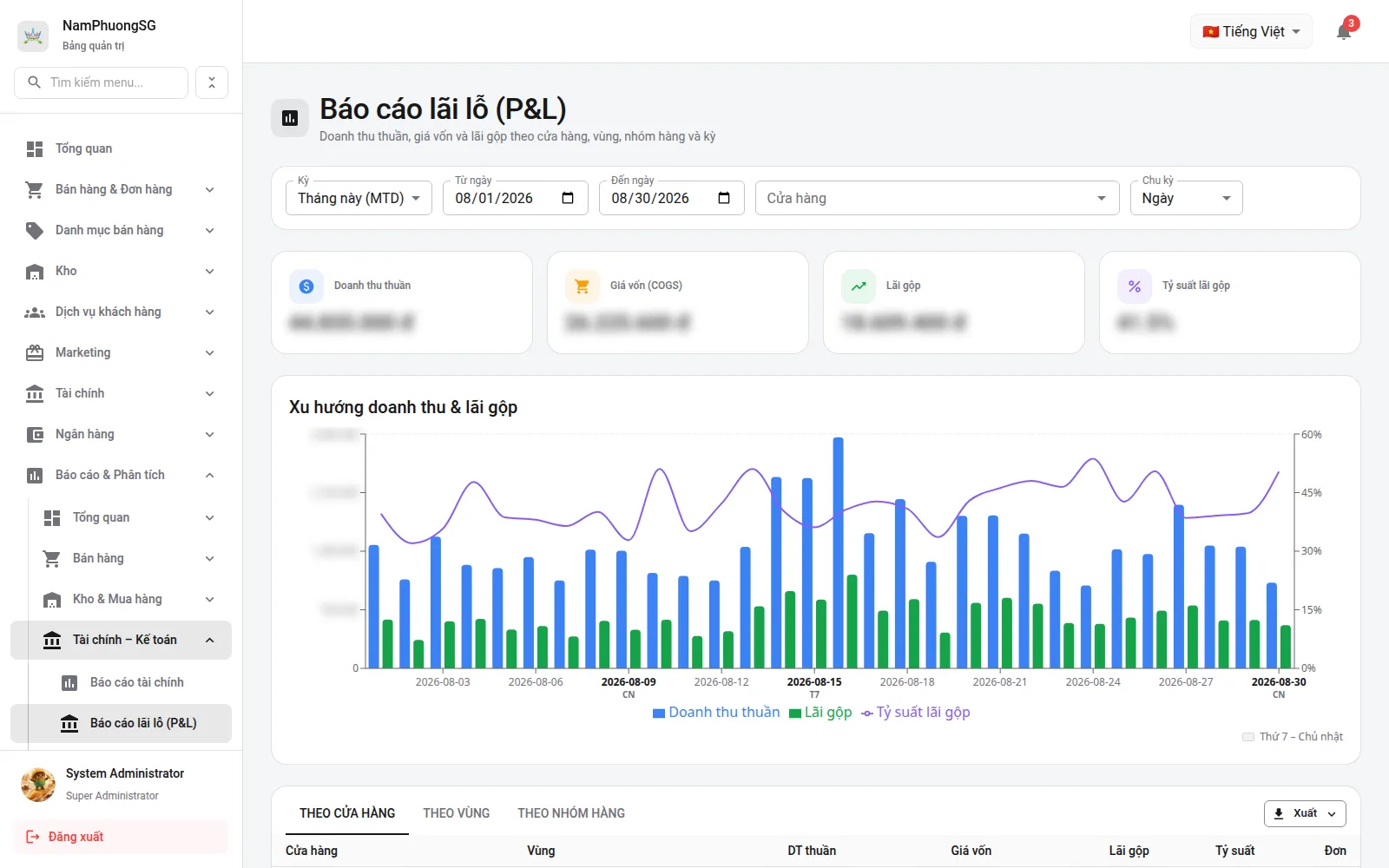
Task: Click the collapse-all menu arrows icon
Action: point(212,82)
